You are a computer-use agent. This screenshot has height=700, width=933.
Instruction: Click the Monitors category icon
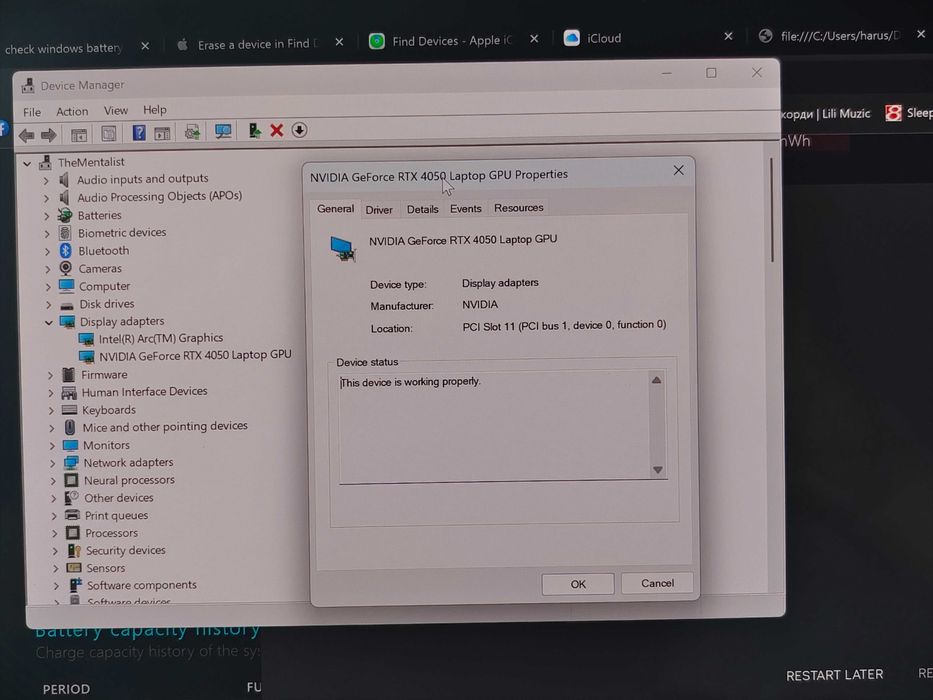click(70, 445)
